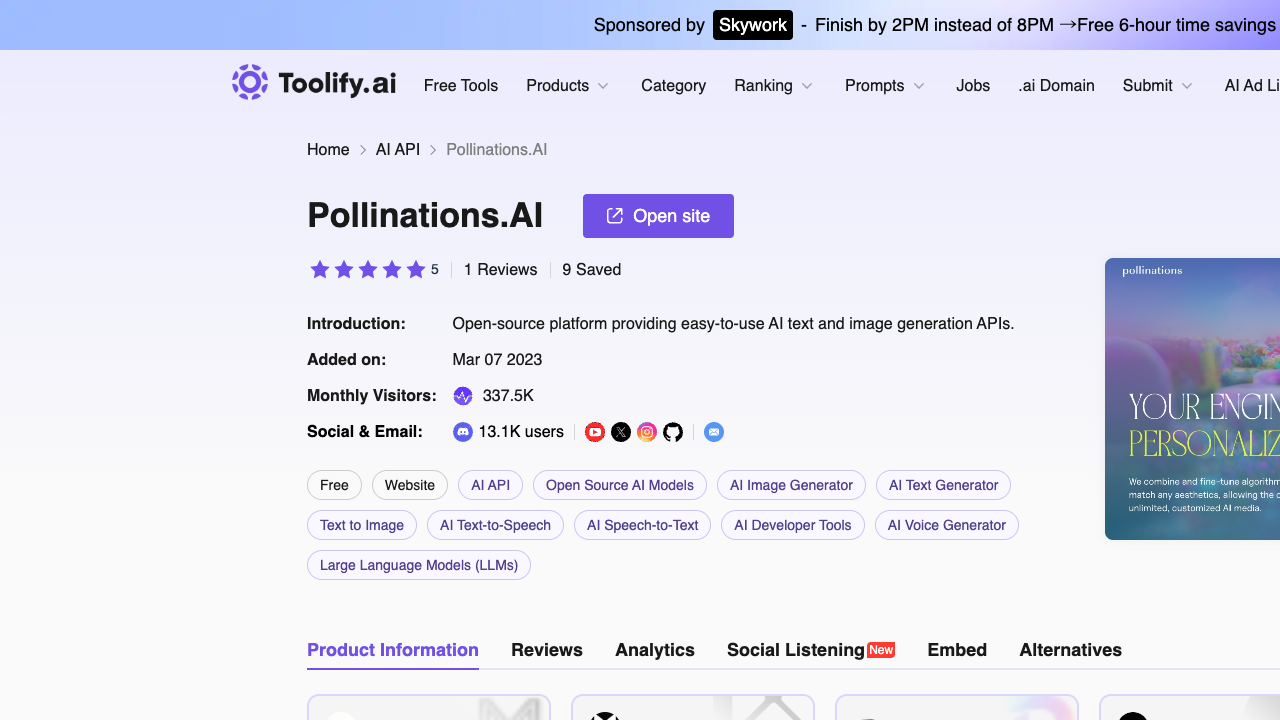Select the Website tag

click(x=410, y=485)
